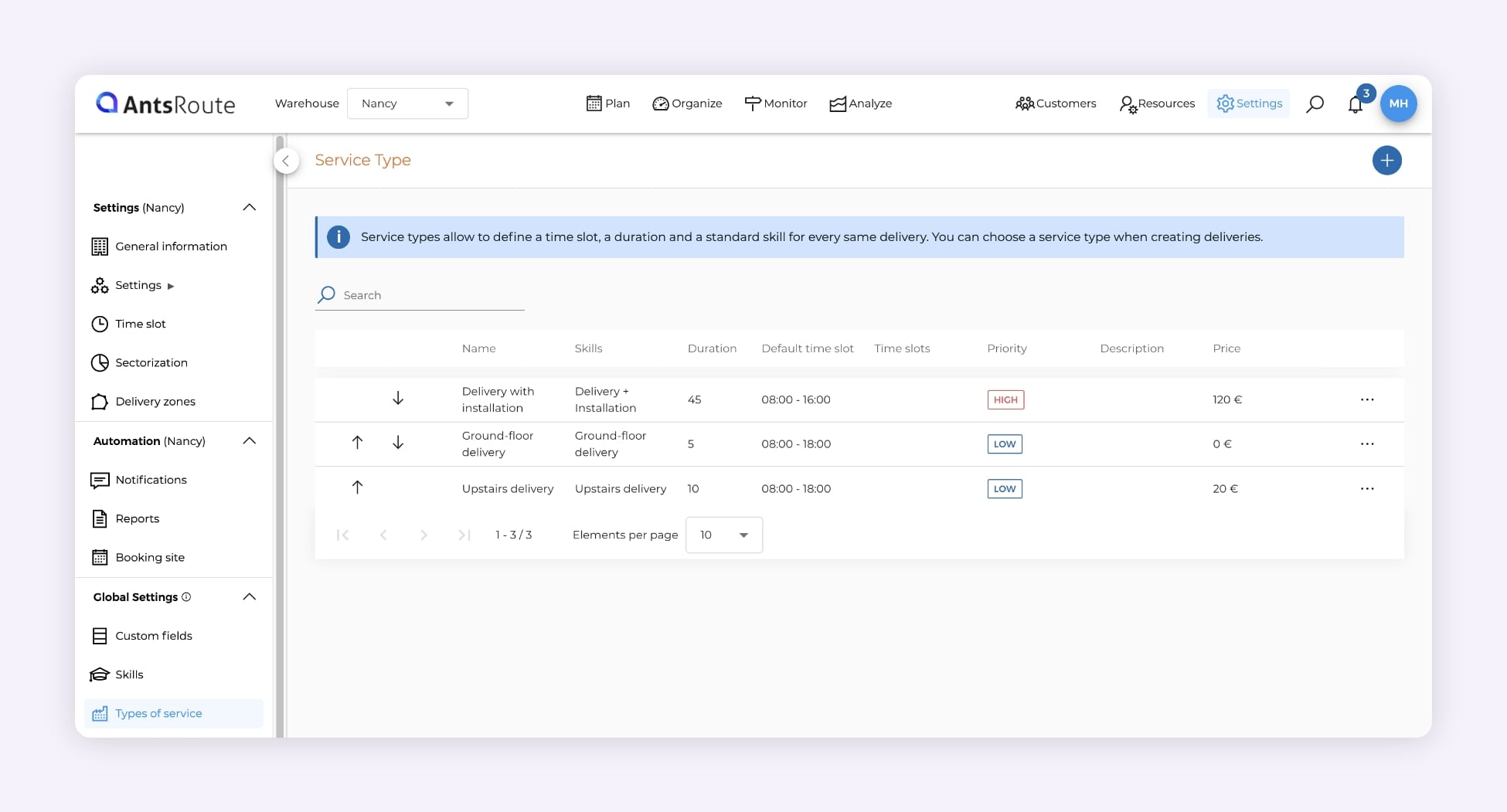This screenshot has height=812, width=1507.
Task: Move Delivery with installation down using its arrow
Action: (397, 399)
